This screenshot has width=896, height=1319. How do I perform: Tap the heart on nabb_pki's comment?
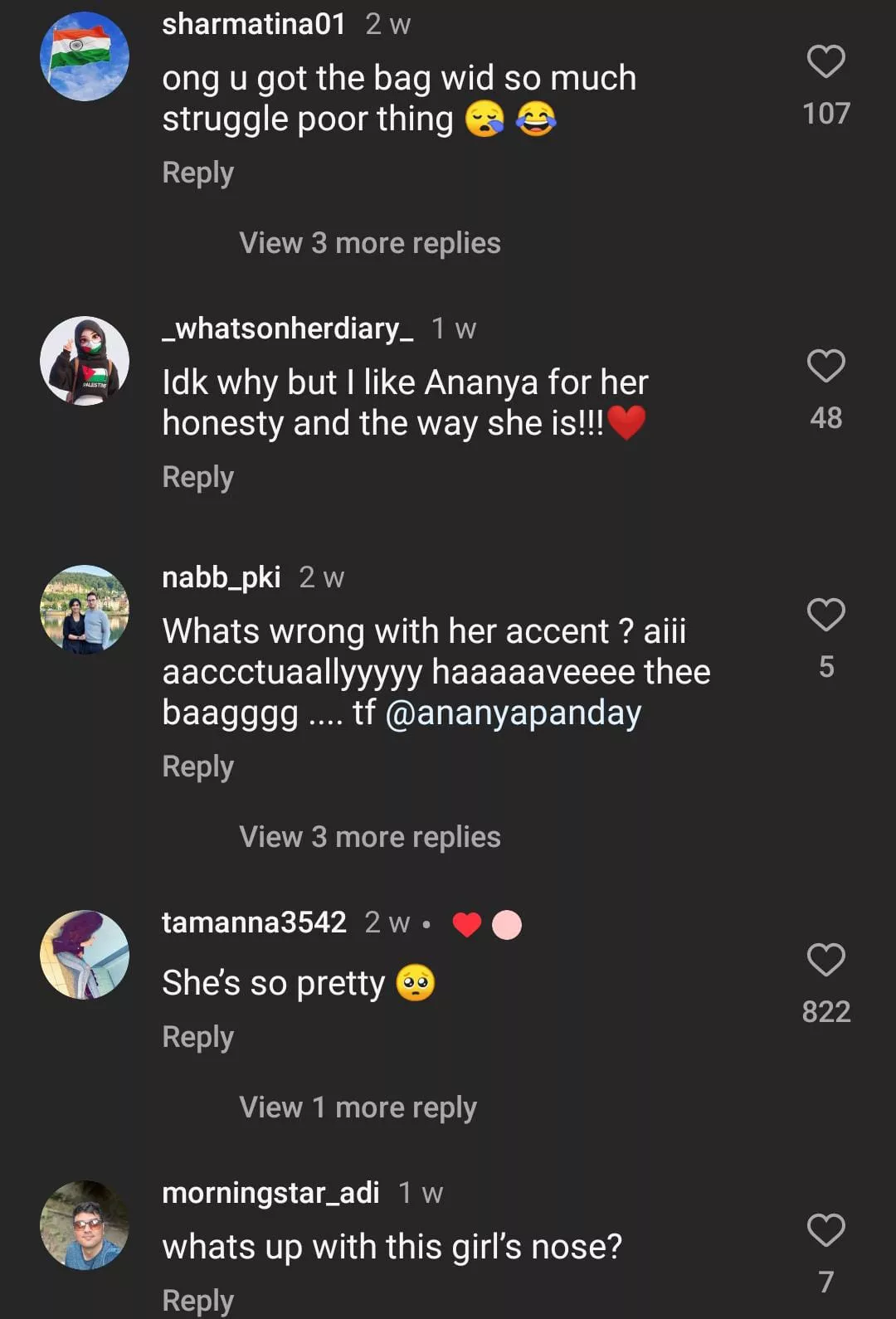[825, 616]
